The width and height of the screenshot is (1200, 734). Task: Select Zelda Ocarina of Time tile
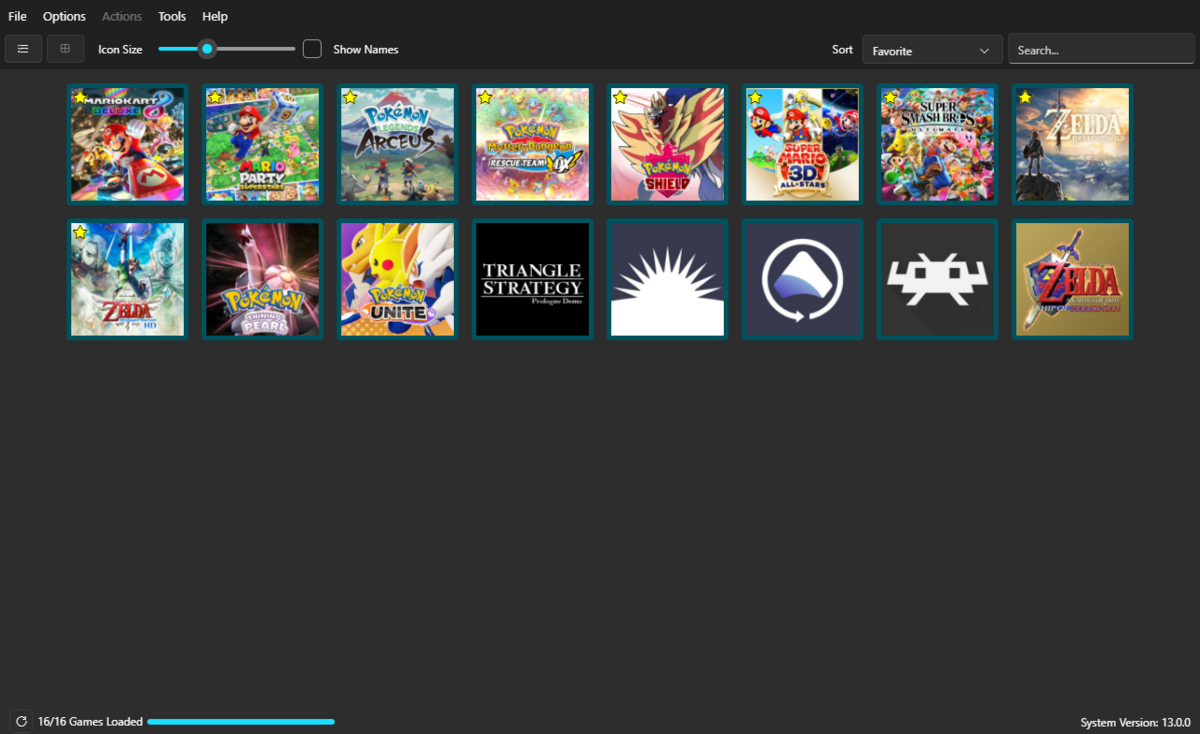(x=1072, y=279)
